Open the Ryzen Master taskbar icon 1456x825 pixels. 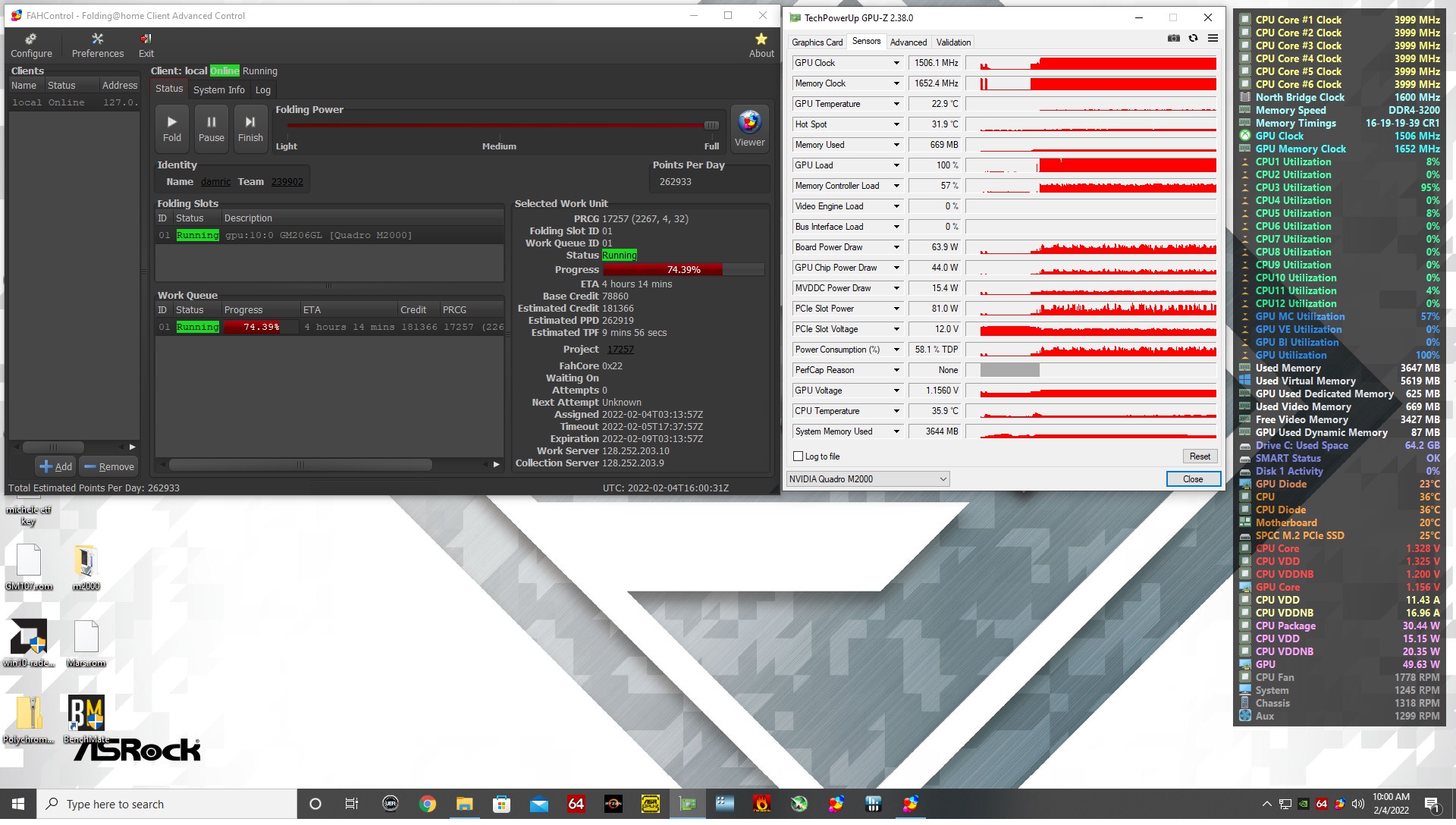pos(613,804)
